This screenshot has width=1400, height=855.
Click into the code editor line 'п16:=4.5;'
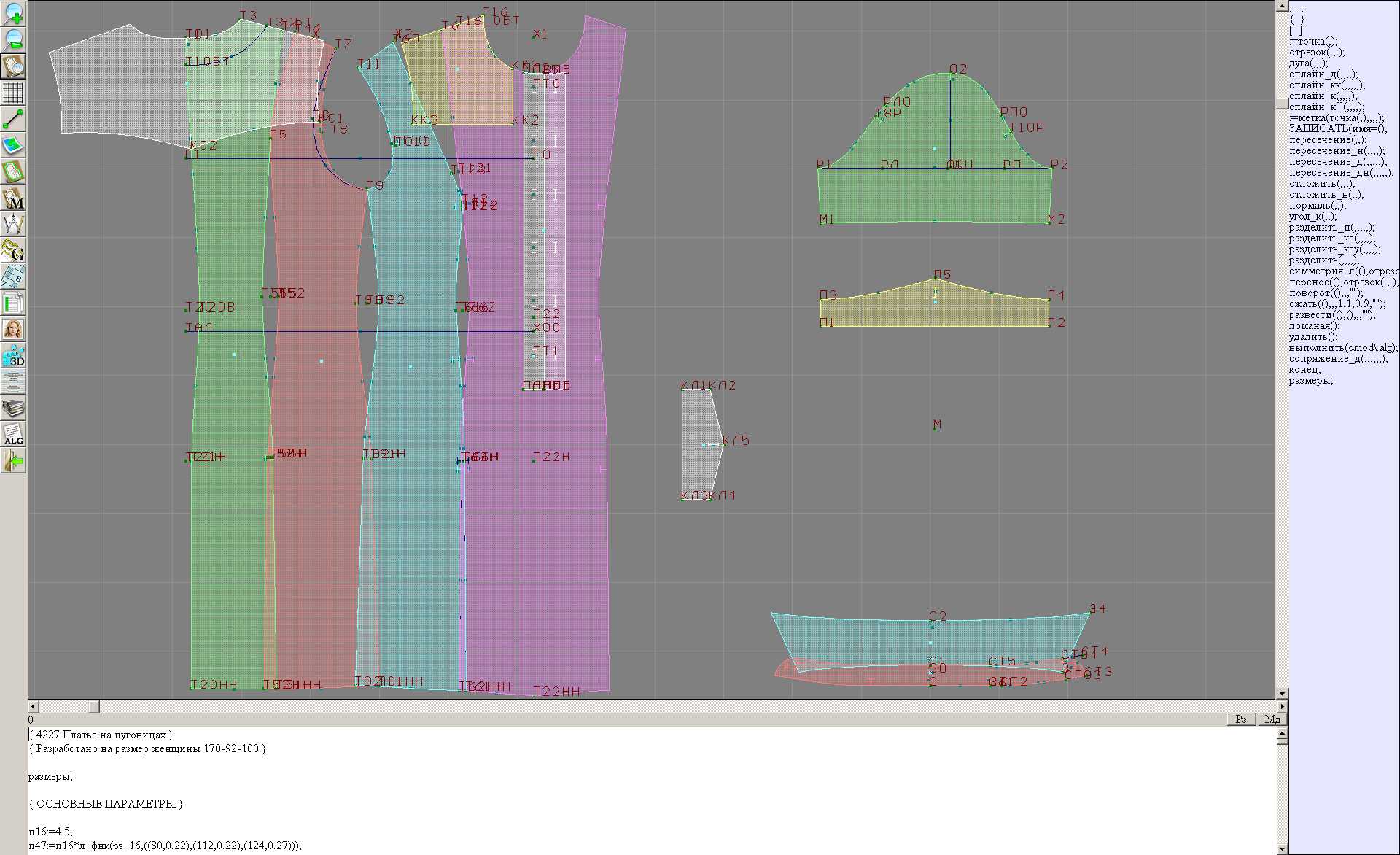click(51, 831)
